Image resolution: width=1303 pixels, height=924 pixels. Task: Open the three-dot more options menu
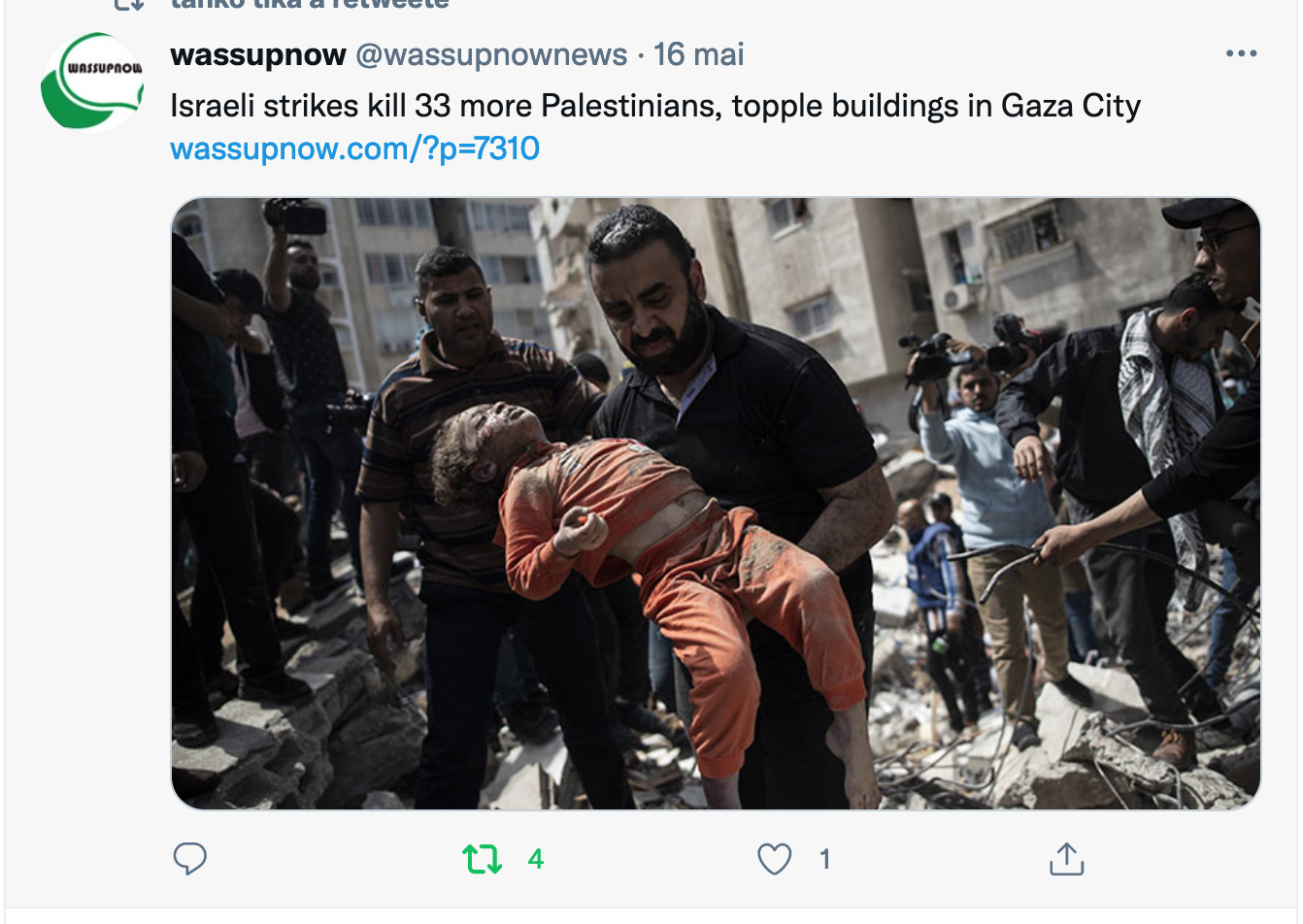pos(1241,53)
